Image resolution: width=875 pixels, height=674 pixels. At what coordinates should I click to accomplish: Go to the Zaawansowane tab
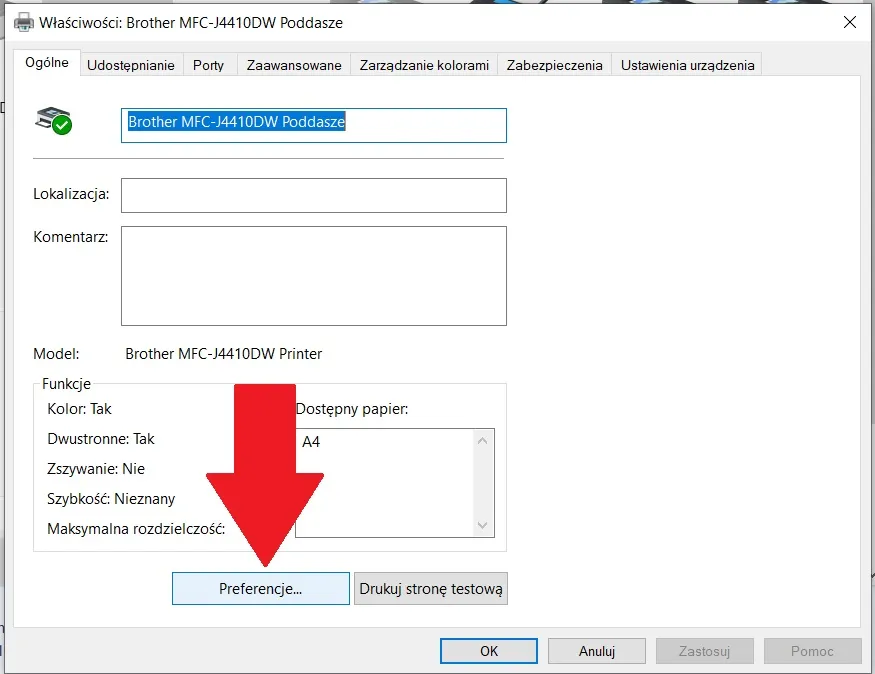click(296, 65)
